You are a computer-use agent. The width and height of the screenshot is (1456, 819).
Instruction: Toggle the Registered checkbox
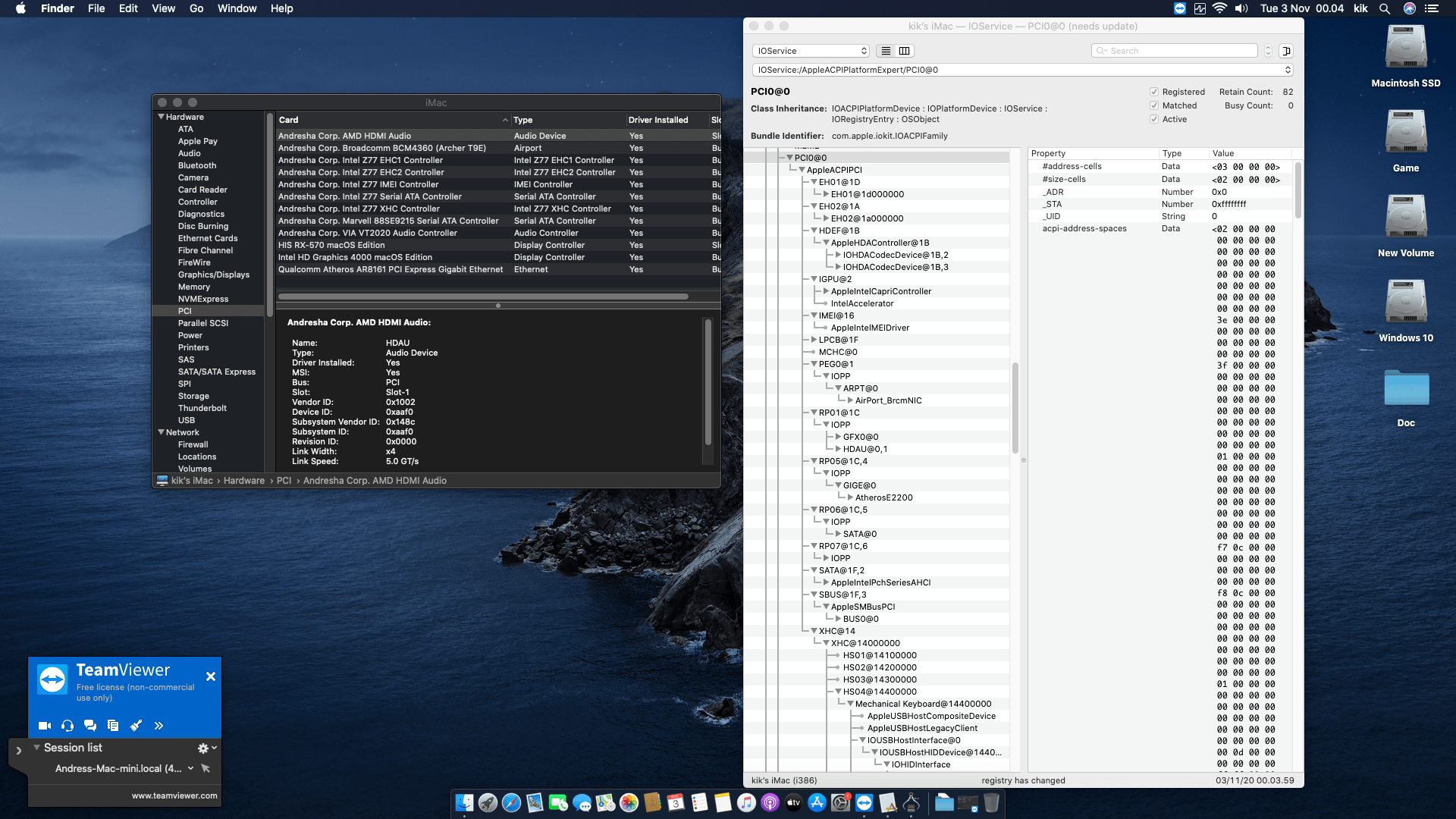pyautogui.click(x=1154, y=92)
